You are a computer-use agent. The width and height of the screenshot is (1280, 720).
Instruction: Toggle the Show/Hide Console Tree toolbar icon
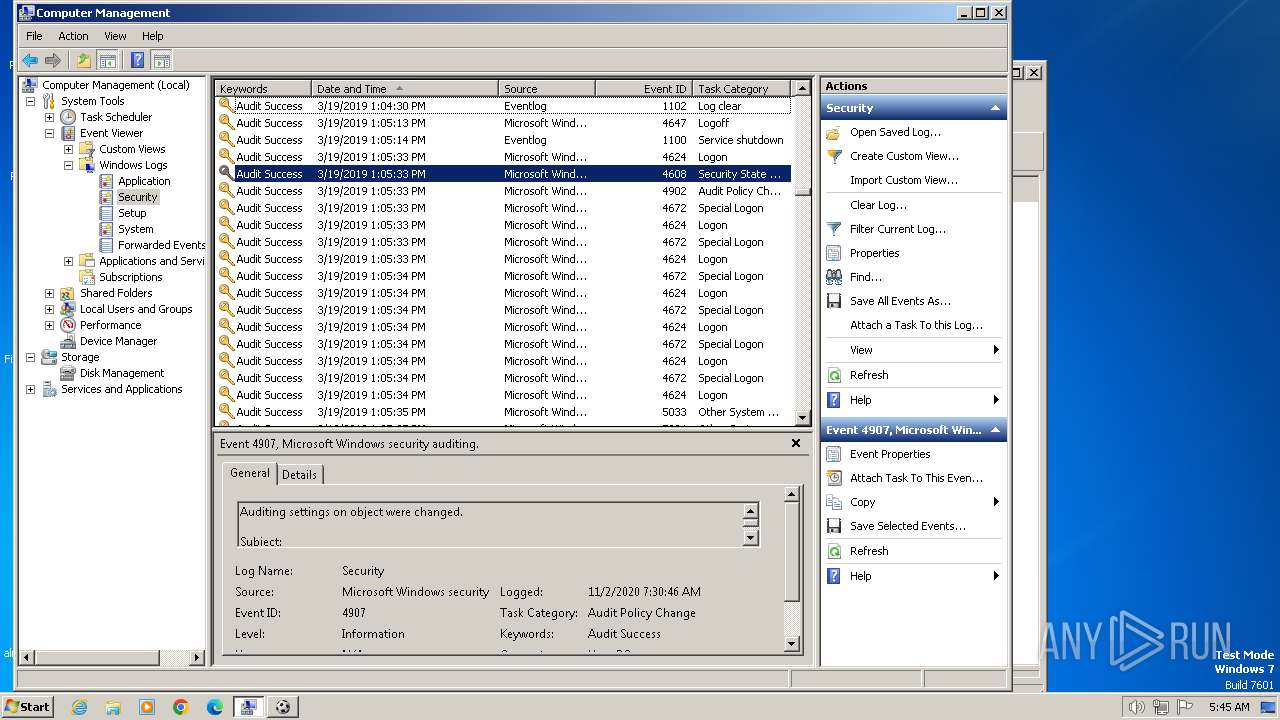(x=107, y=60)
